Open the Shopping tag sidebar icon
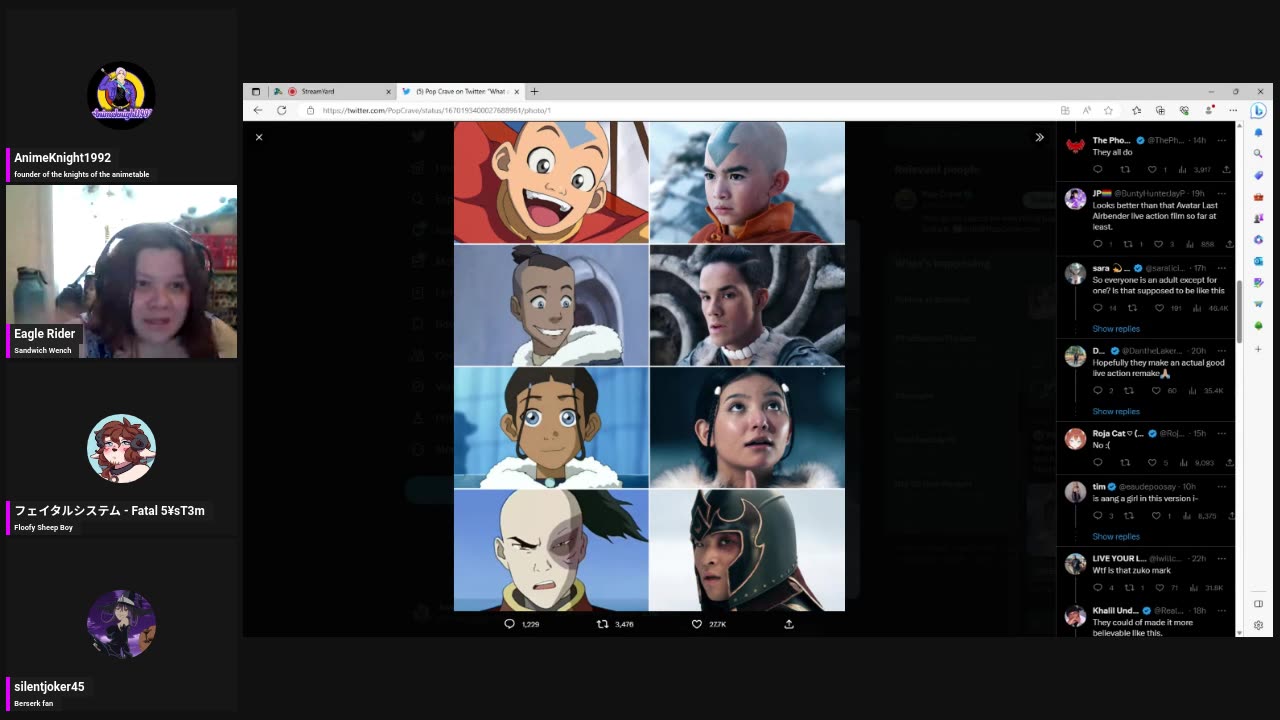Viewport: 1280px width, 720px height. tap(1258, 175)
